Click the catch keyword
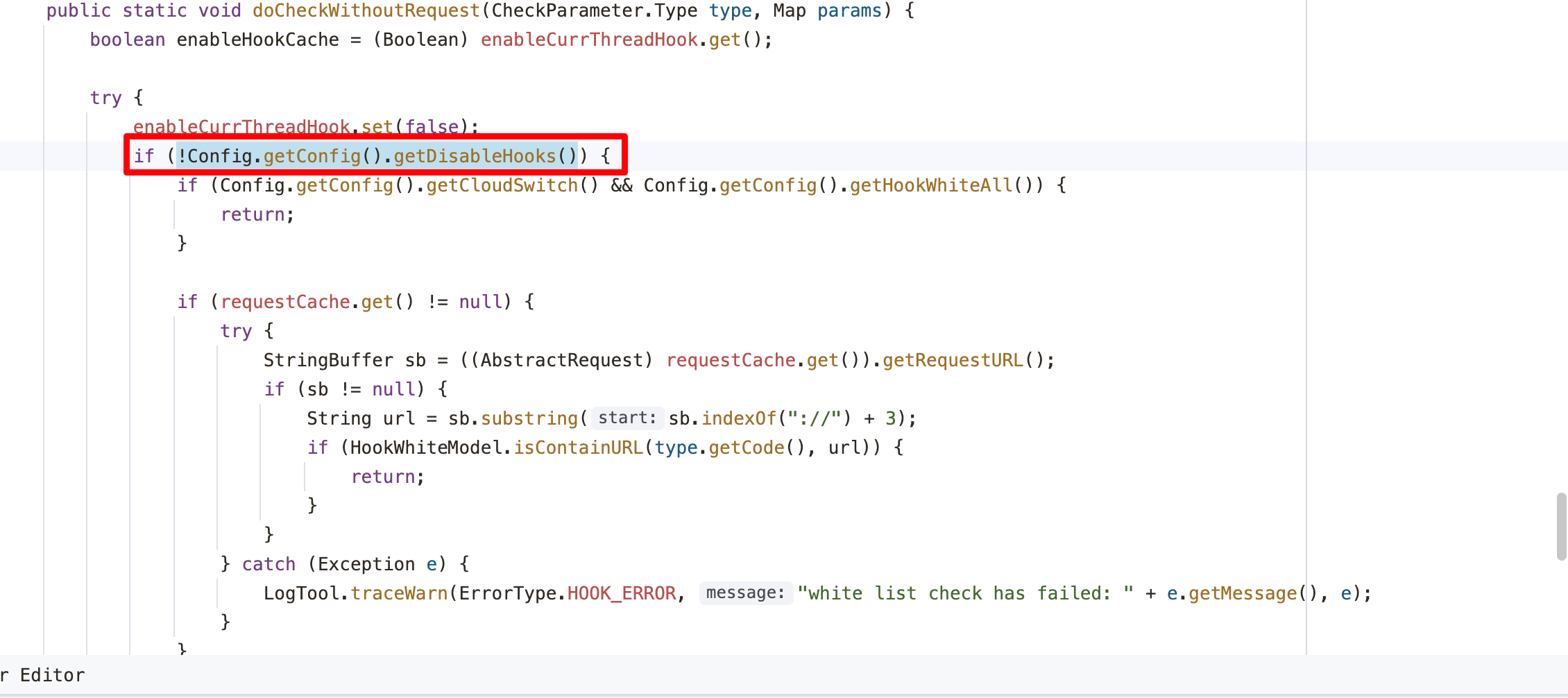The width and height of the screenshot is (1568, 698). 269,564
